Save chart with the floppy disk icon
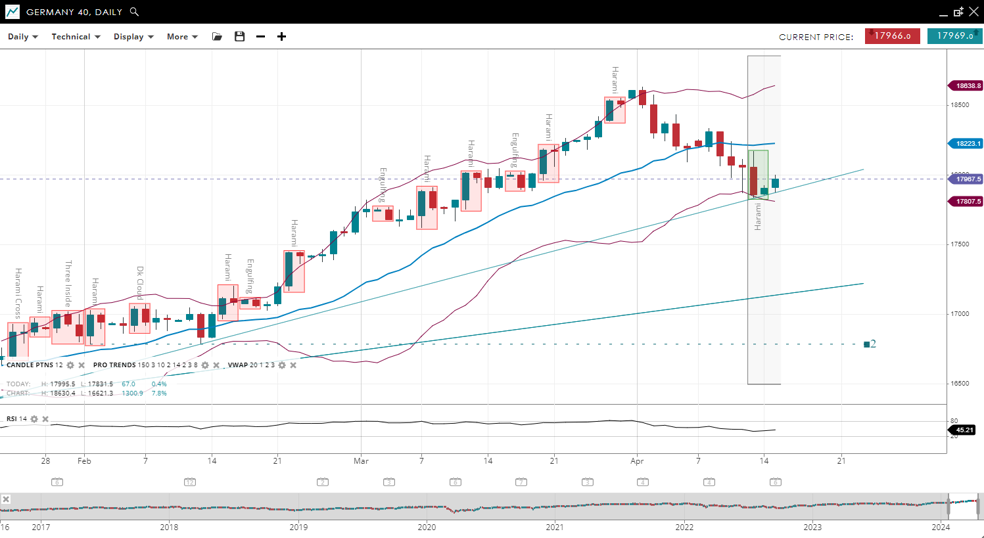 [239, 37]
